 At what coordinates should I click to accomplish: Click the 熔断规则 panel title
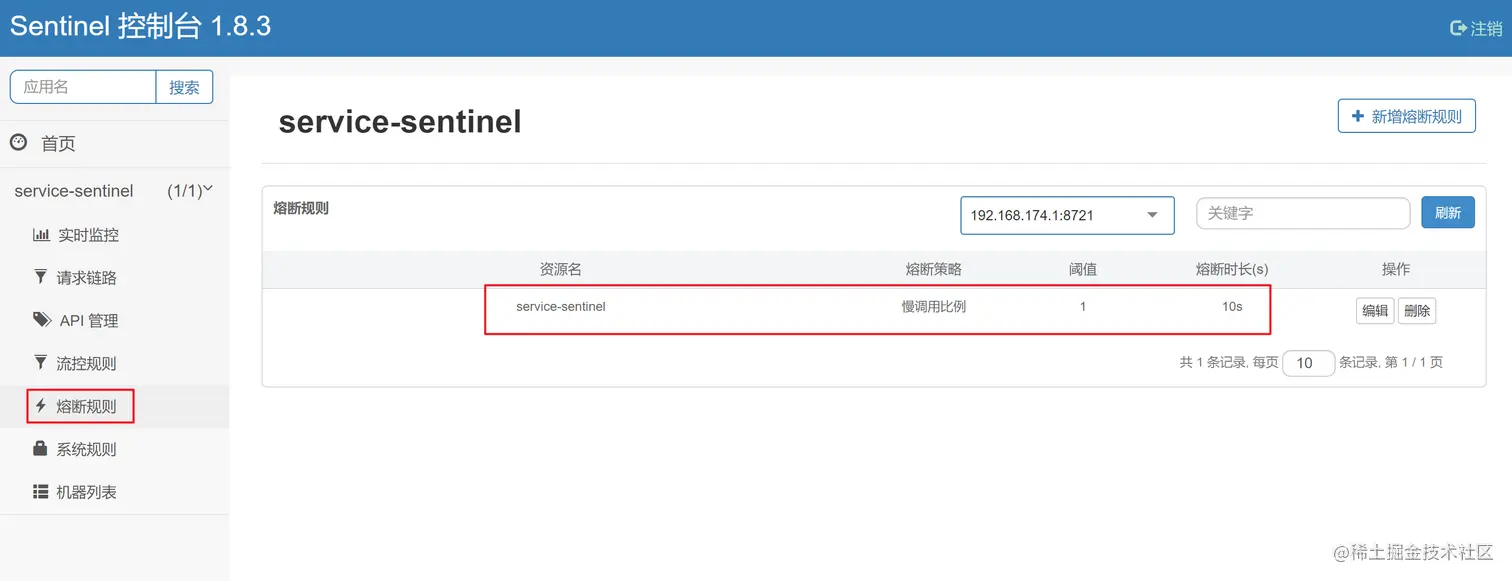[x=301, y=208]
